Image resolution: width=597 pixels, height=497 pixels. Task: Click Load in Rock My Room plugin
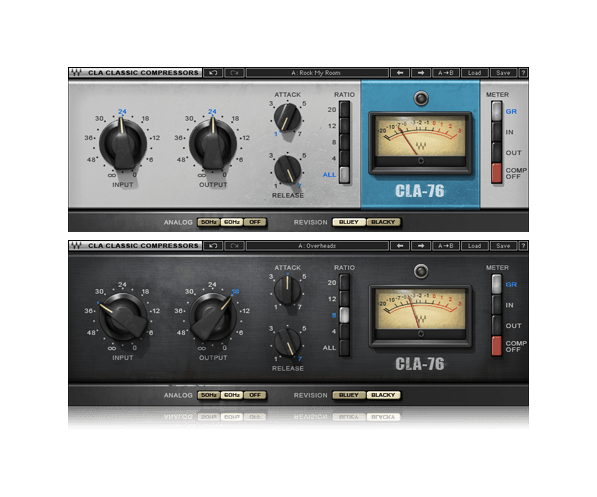[474, 73]
